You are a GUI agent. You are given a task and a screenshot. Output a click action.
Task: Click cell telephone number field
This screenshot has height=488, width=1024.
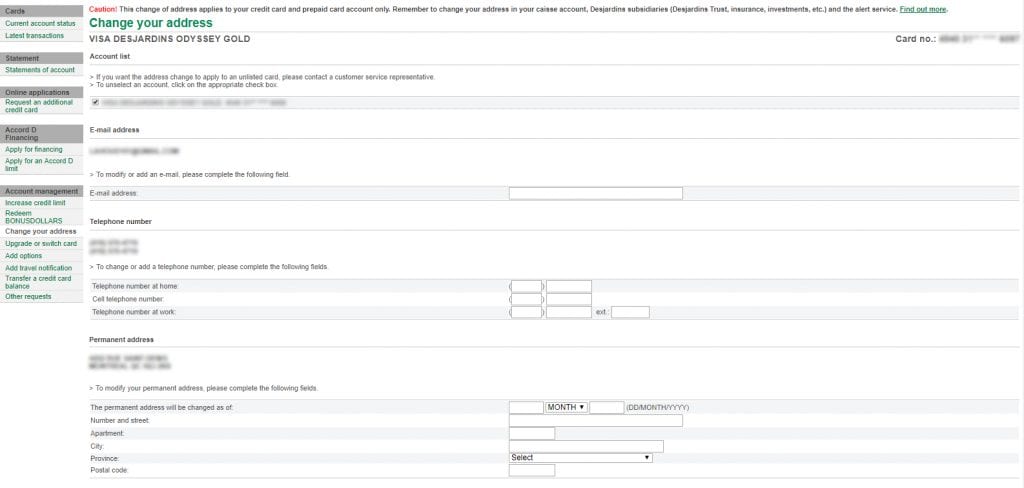pyautogui.click(x=569, y=299)
